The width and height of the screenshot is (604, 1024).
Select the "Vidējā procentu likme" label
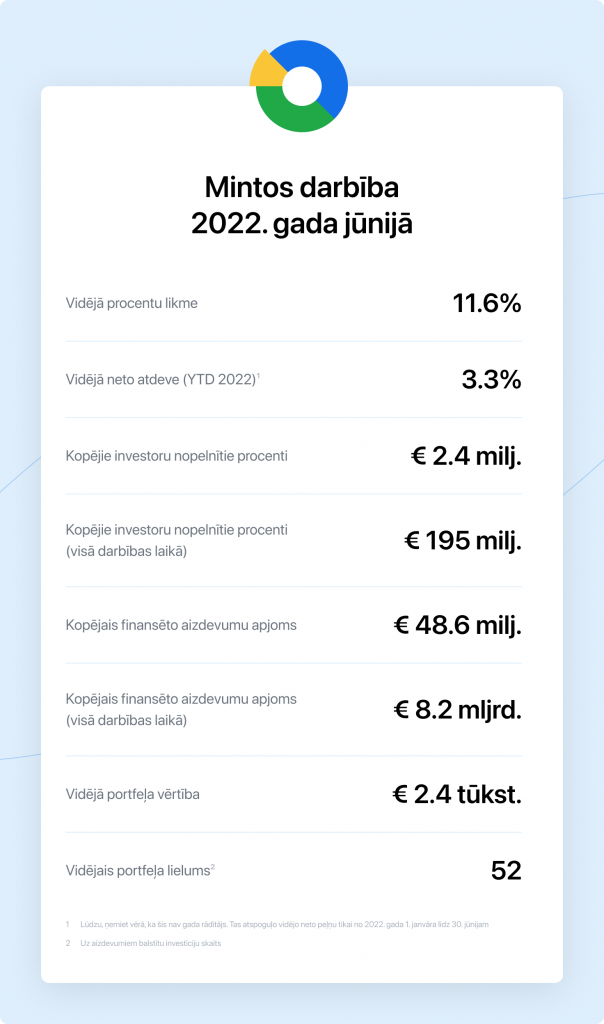coord(131,303)
